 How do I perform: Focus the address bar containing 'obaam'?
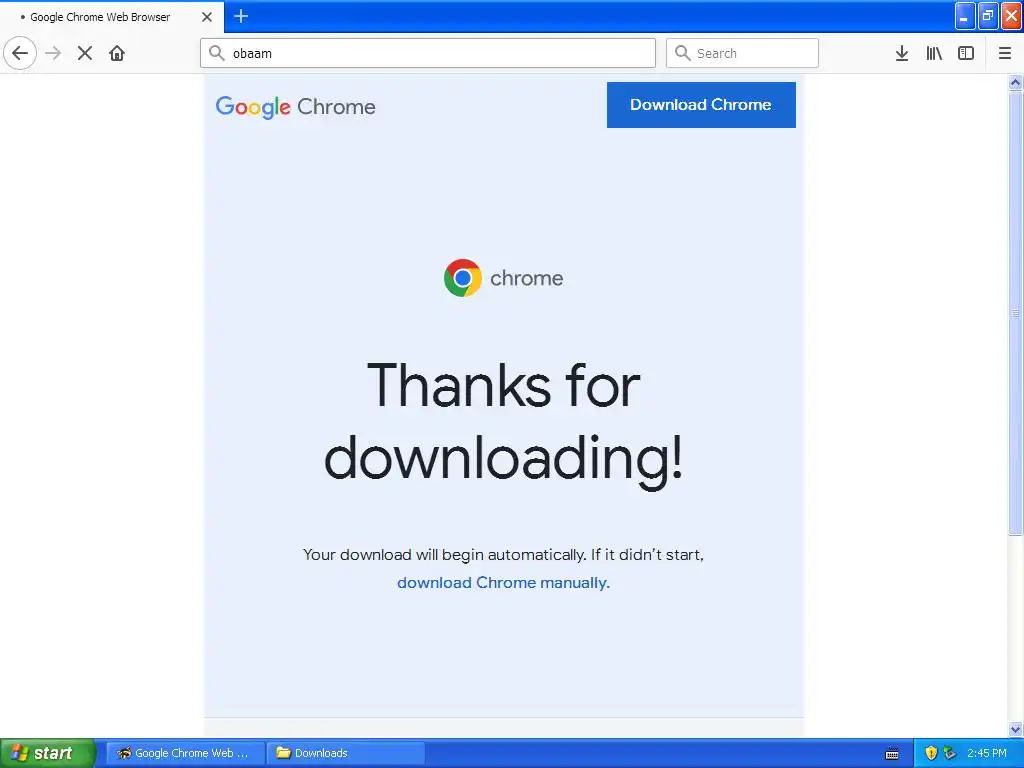point(428,53)
